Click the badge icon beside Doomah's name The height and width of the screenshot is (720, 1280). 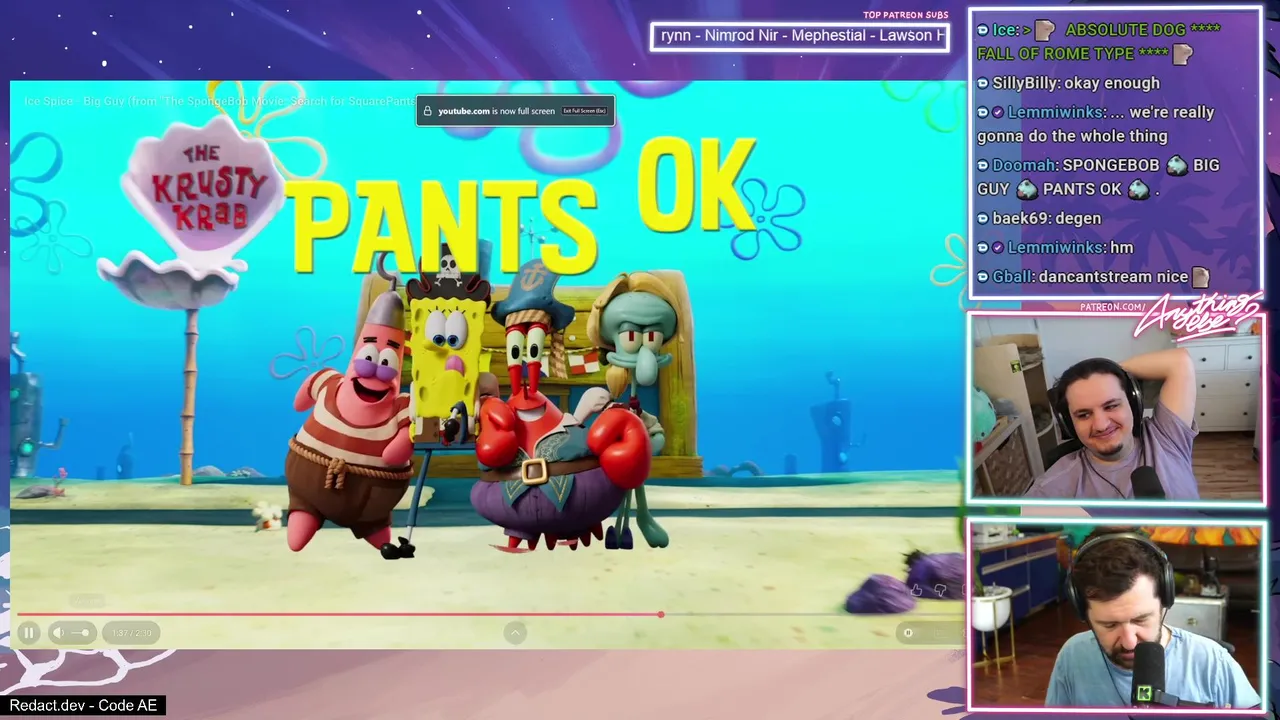[983, 165]
